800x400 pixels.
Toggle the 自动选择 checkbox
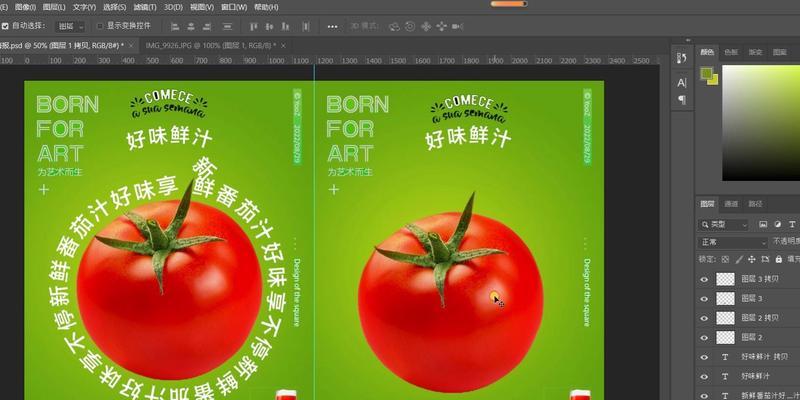tap(5, 26)
